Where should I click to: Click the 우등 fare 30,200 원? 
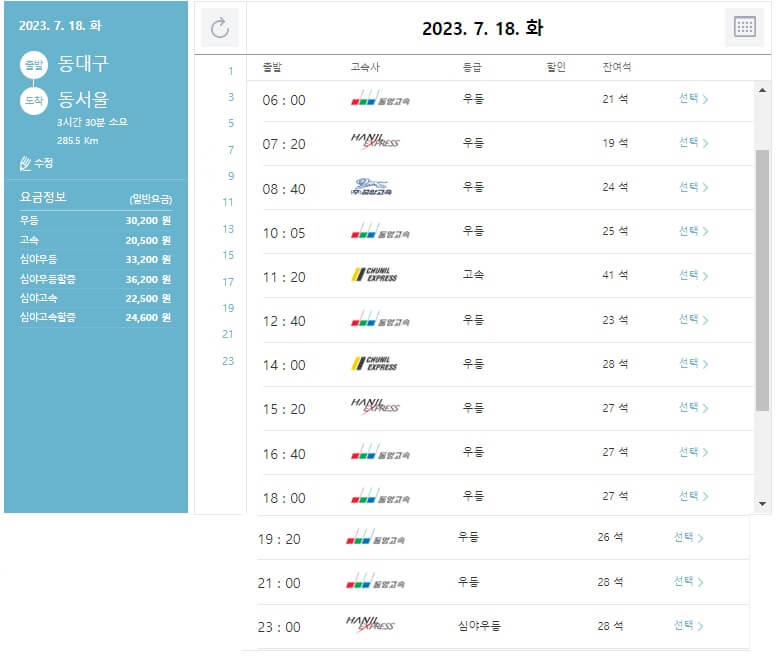95,220
